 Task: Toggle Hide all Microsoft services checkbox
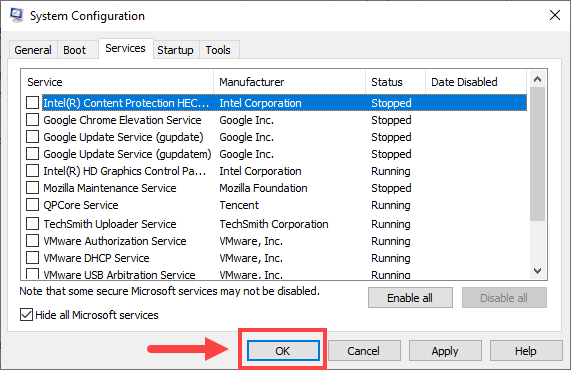coord(26,315)
